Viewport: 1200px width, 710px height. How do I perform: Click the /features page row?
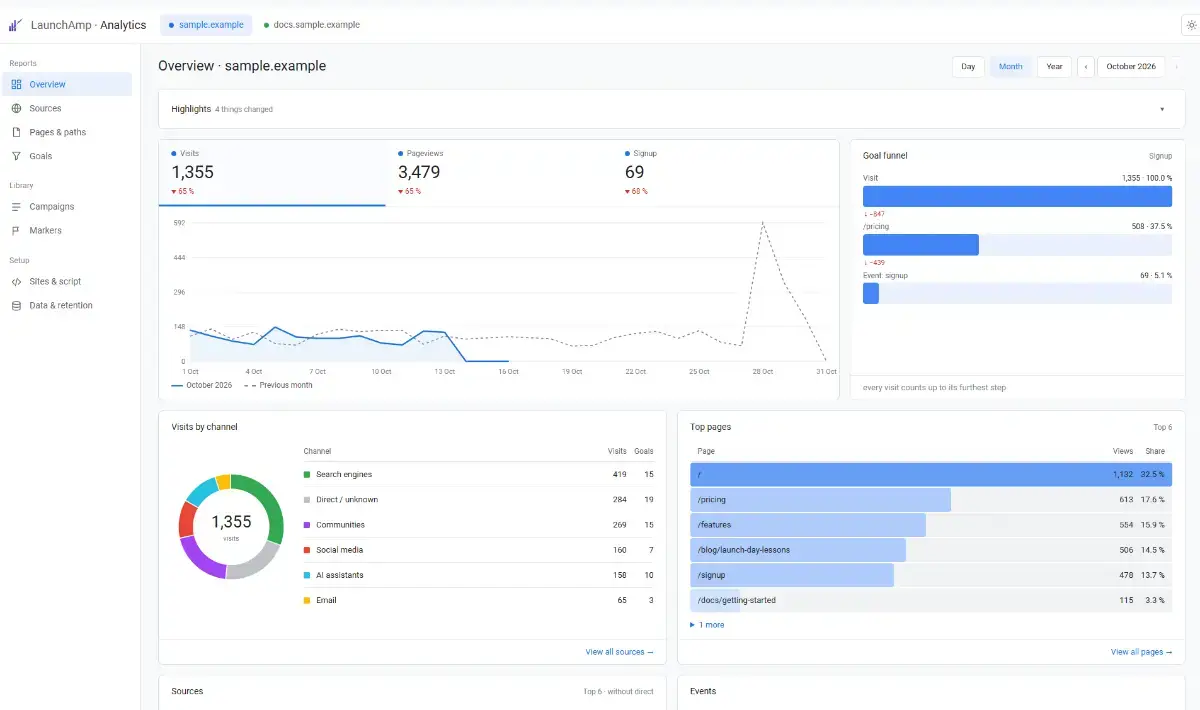931,525
